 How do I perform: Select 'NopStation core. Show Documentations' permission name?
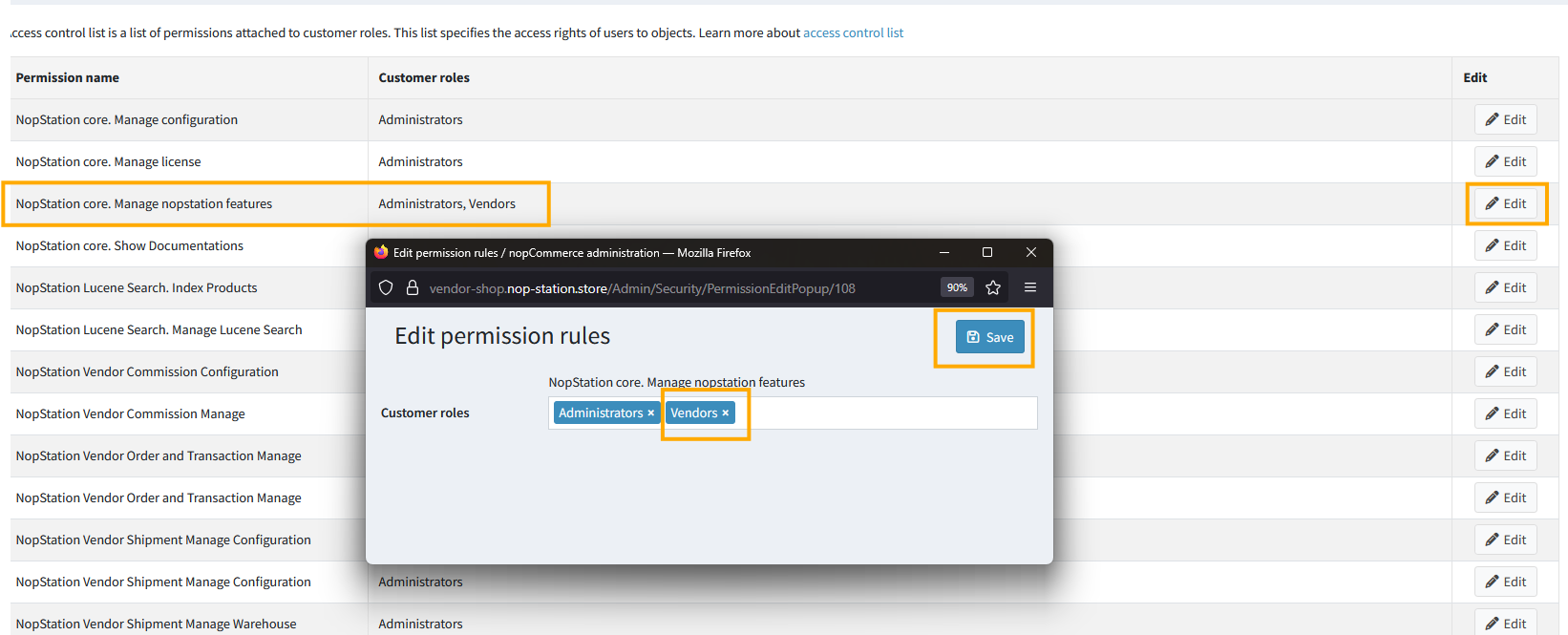pos(130,245)
